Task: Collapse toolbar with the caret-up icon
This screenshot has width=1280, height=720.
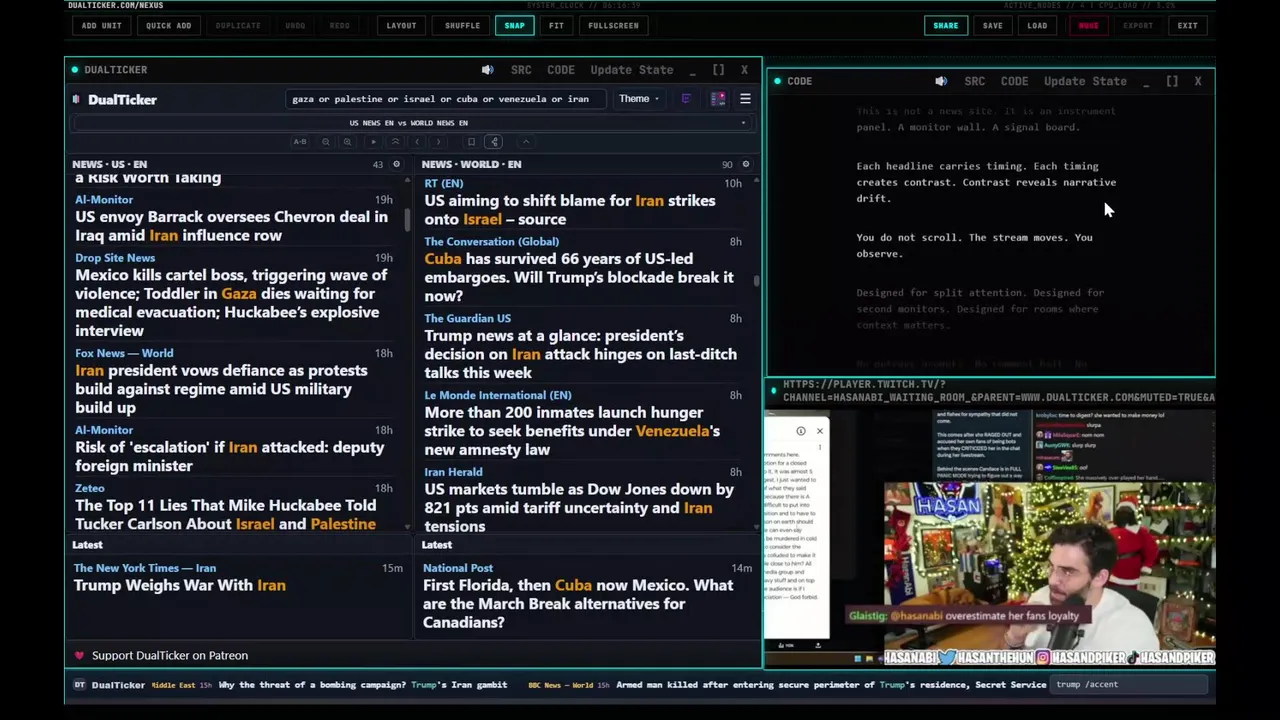Action: click(526, 142)
